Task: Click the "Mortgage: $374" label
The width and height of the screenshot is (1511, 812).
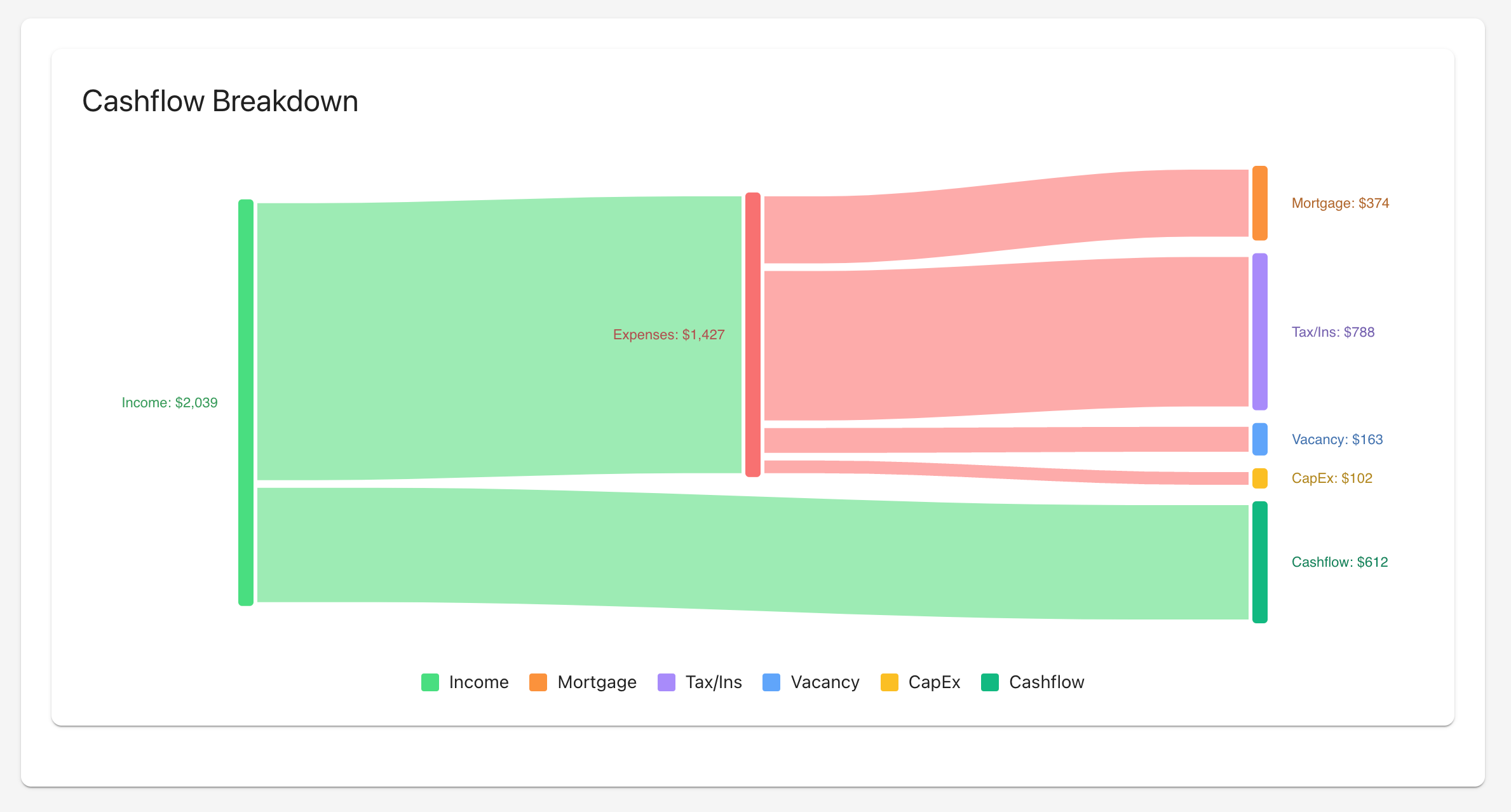Action: 1340,203
